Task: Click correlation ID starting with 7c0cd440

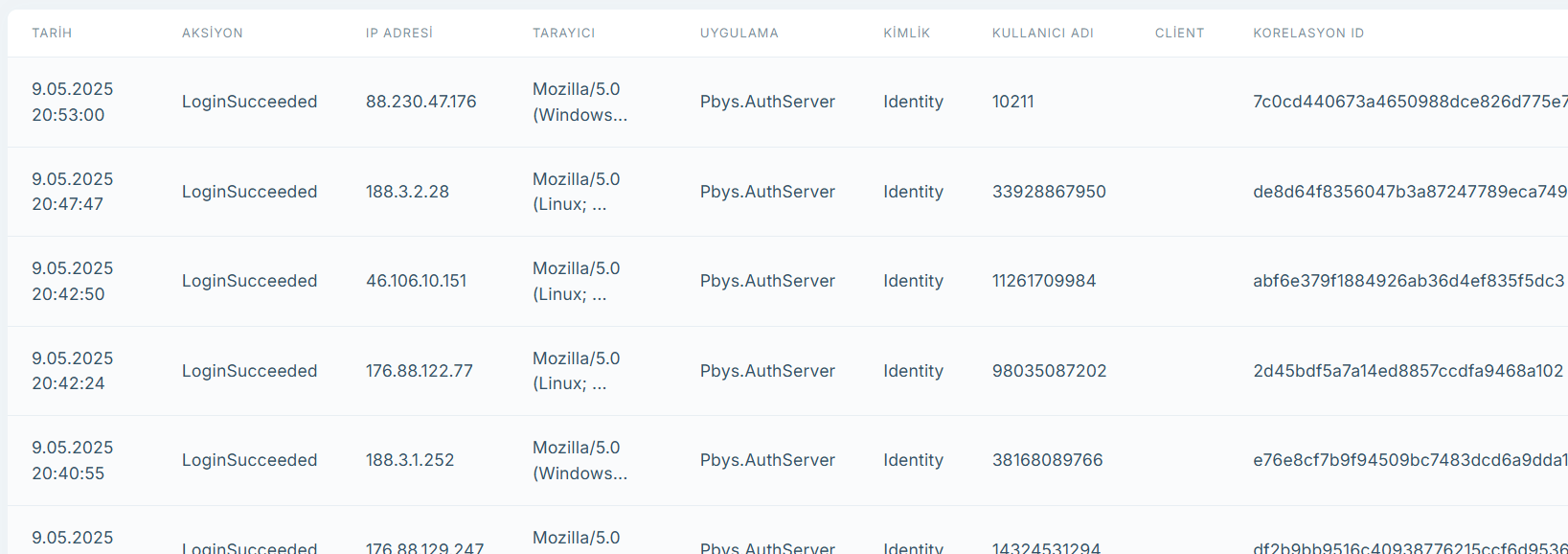Action: tap(1409, 102)
